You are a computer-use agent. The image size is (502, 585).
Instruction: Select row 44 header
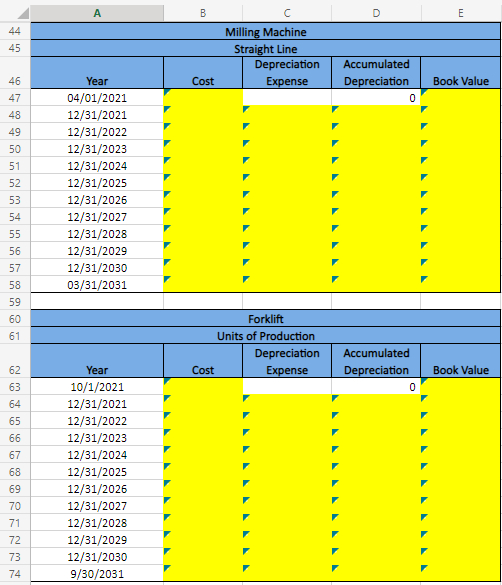[15, 31]
